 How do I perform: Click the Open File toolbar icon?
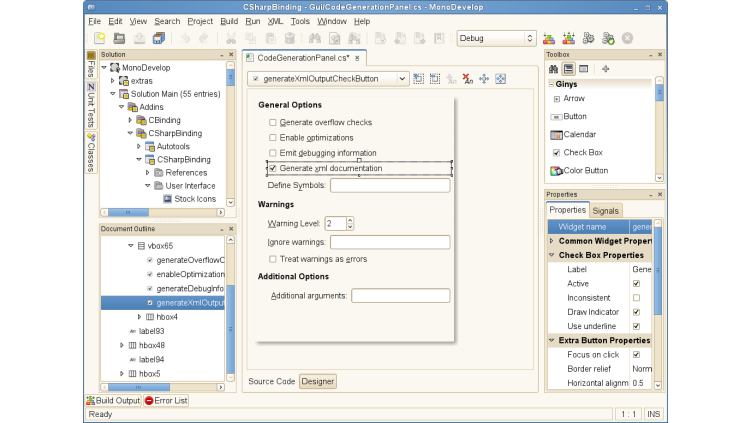119,38
